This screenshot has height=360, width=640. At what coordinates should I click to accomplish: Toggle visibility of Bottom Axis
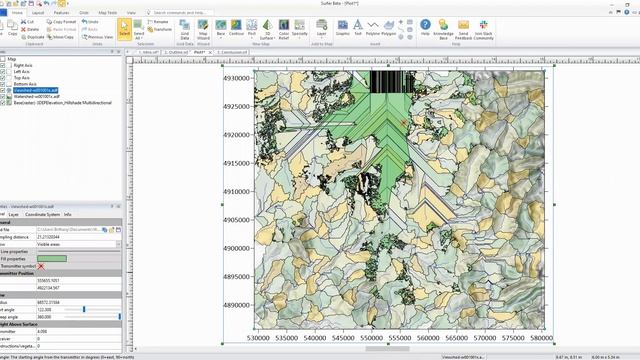tap(3, 84)
